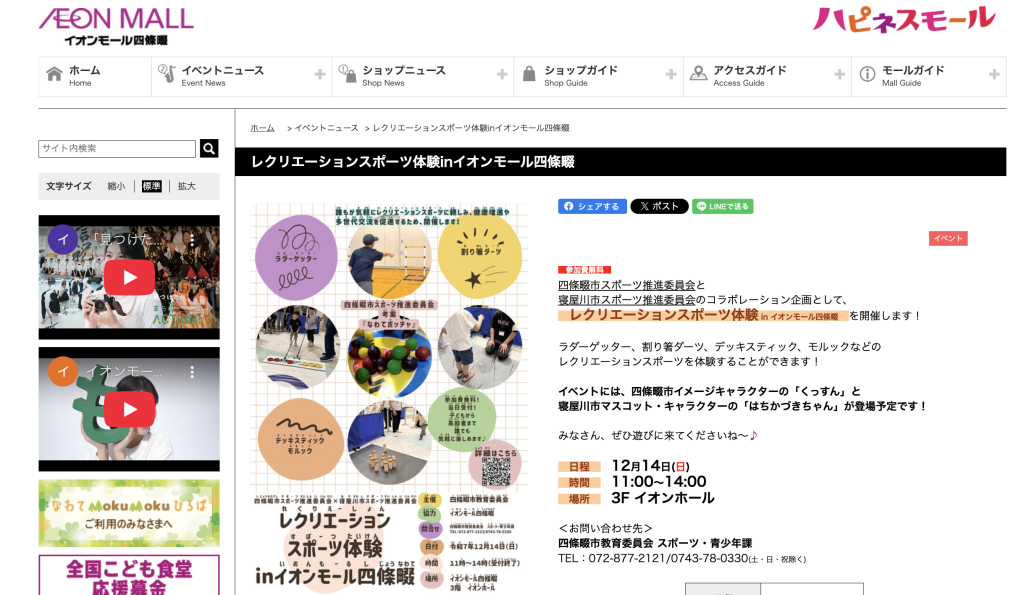Click the Shop Guide bag icon
Image resolution: width=1024 pixels, height=595 pixels.
coord(528,74)
